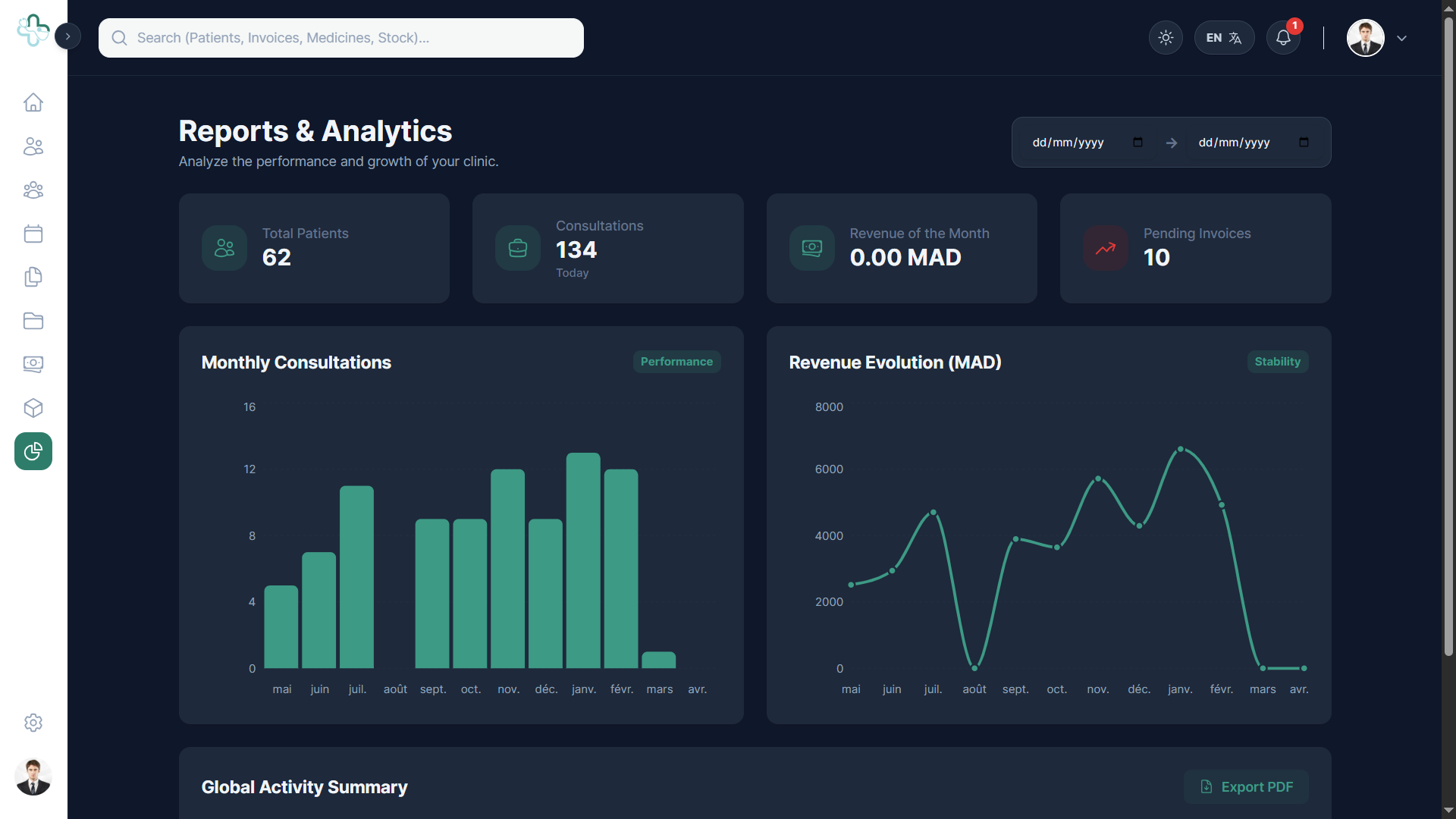This screenshot has width=1456, height=819.
Task: Open the Home dashboard icon in sidebar
Action: tap(33, 102)
